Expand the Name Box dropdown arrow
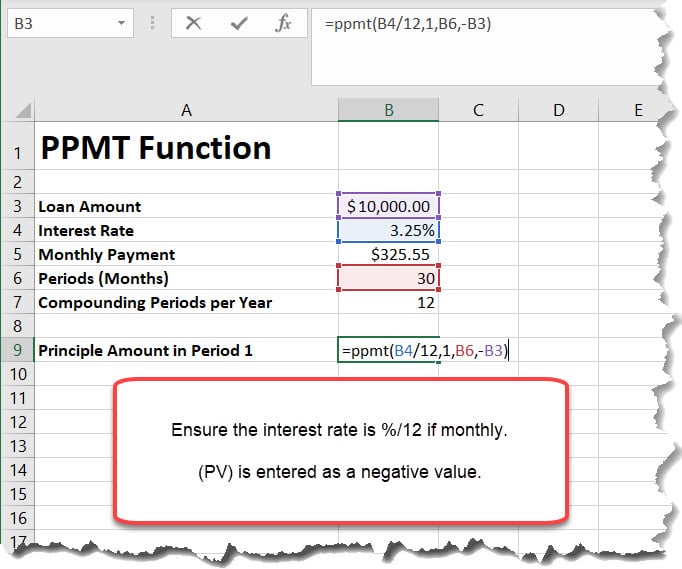Viewport: 682px width, 569px height. (121, 23)
